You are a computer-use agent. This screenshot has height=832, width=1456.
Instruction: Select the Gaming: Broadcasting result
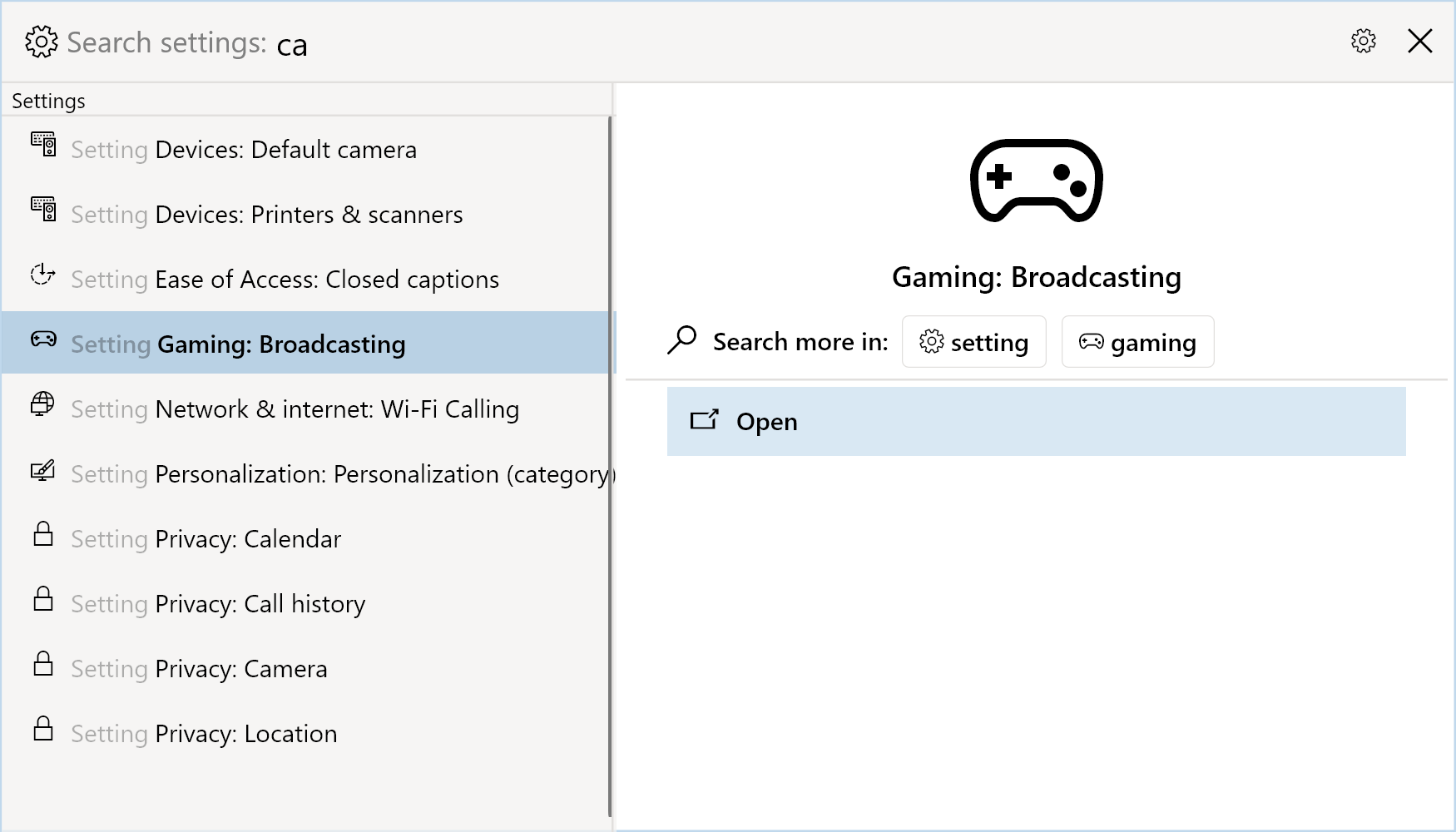pyautogui.click(x=305, y=343)
